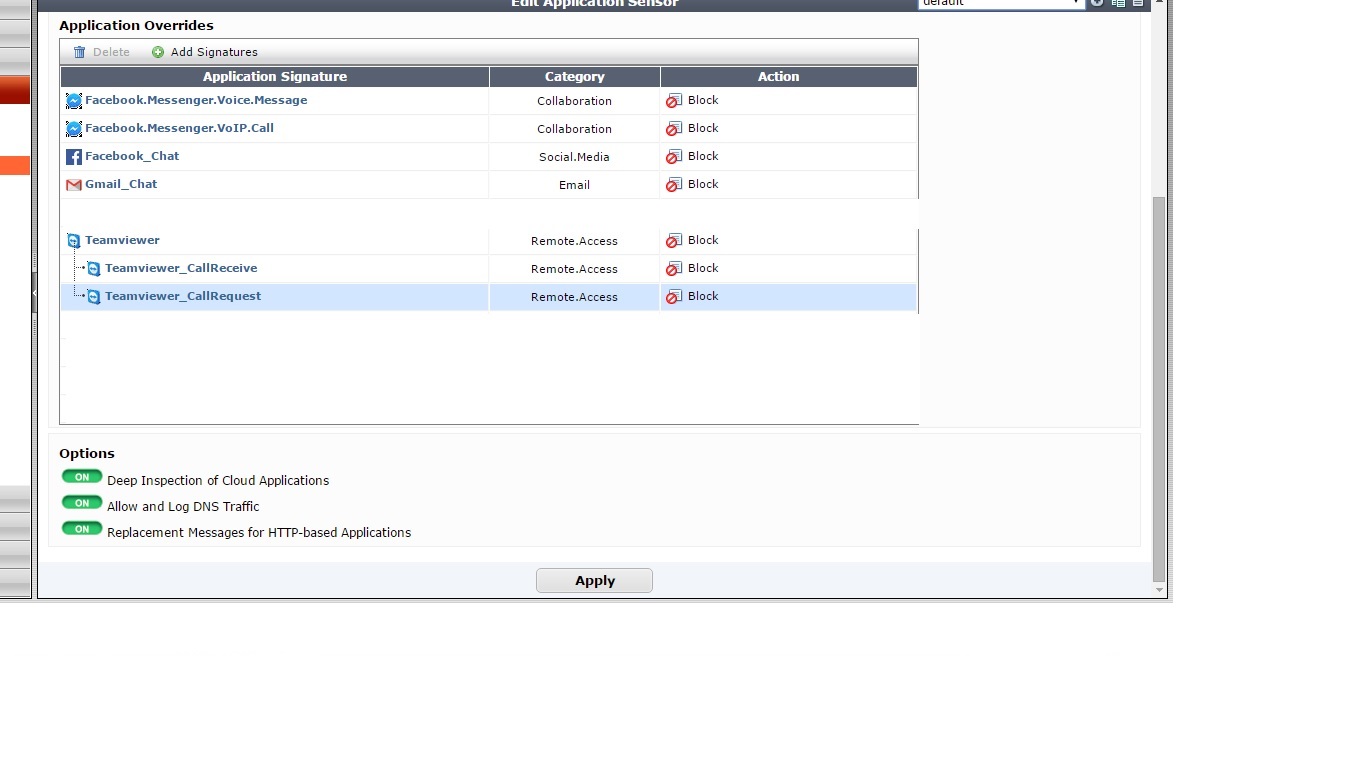
Task: Click the Gmail_Chat envelope icon
Action: click(x=74, y=185)
